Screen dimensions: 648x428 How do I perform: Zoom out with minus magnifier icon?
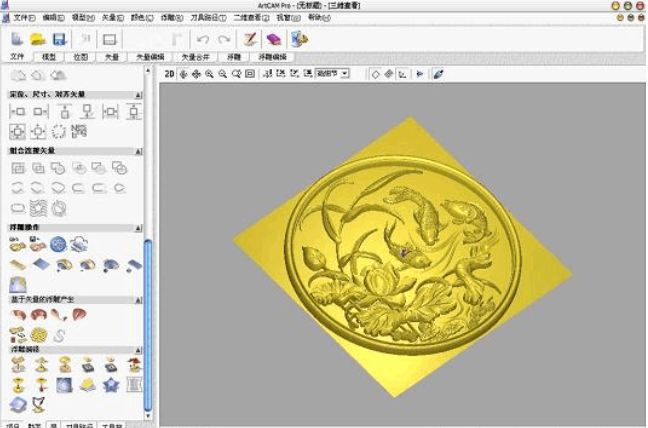(x=223, y=74)
